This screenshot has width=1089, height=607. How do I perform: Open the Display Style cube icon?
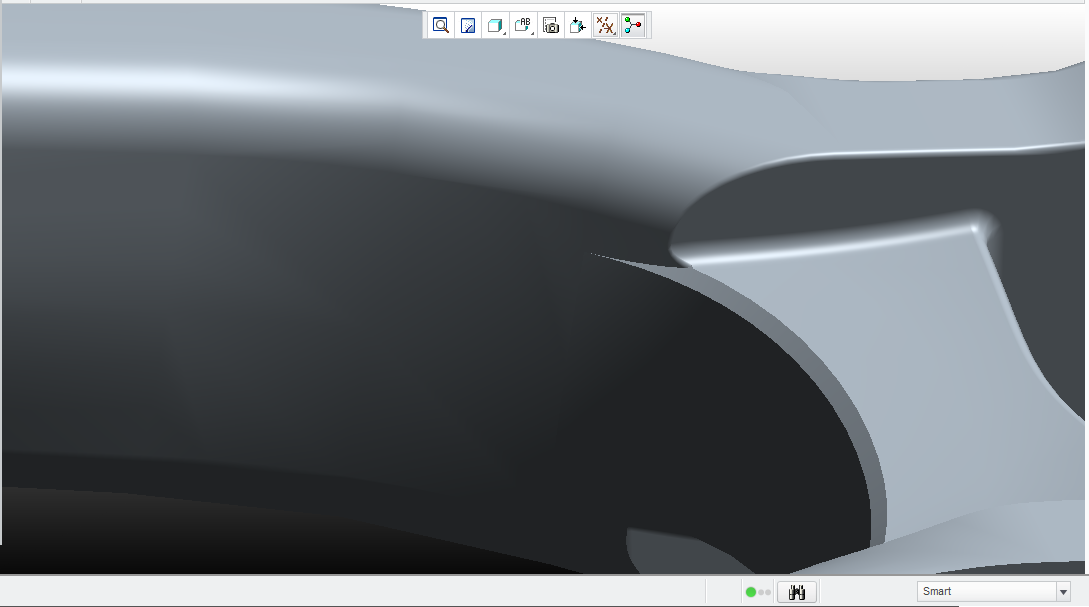tap(495, 26)
